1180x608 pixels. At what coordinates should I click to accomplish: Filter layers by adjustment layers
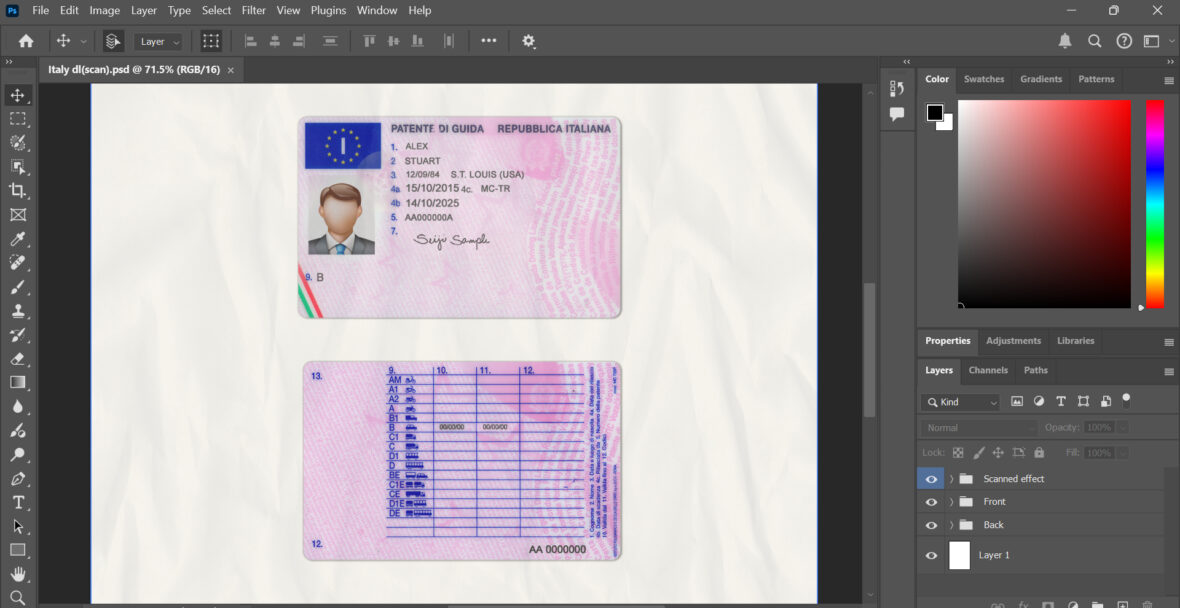click(x=1039, y=401)
